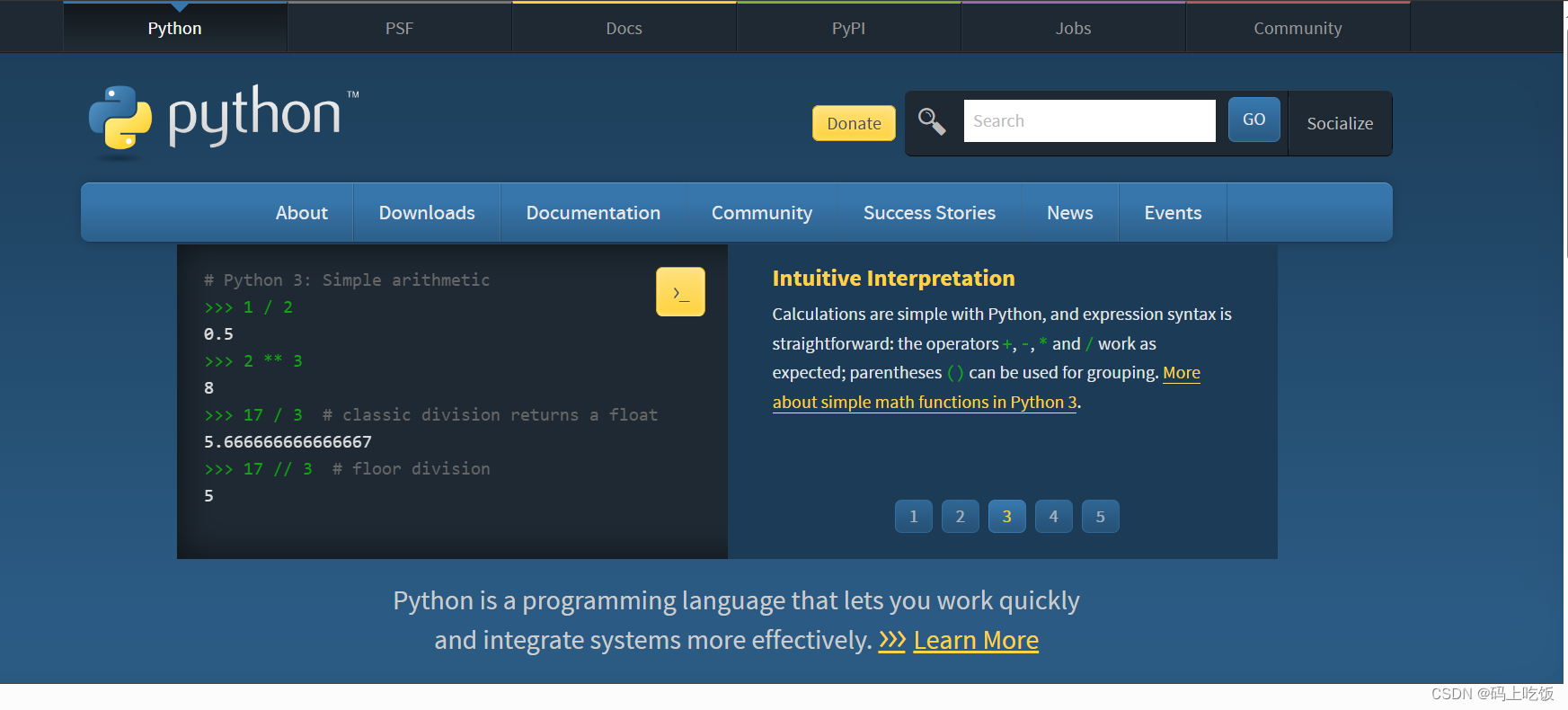Click the Python logo image

(224, 123)
